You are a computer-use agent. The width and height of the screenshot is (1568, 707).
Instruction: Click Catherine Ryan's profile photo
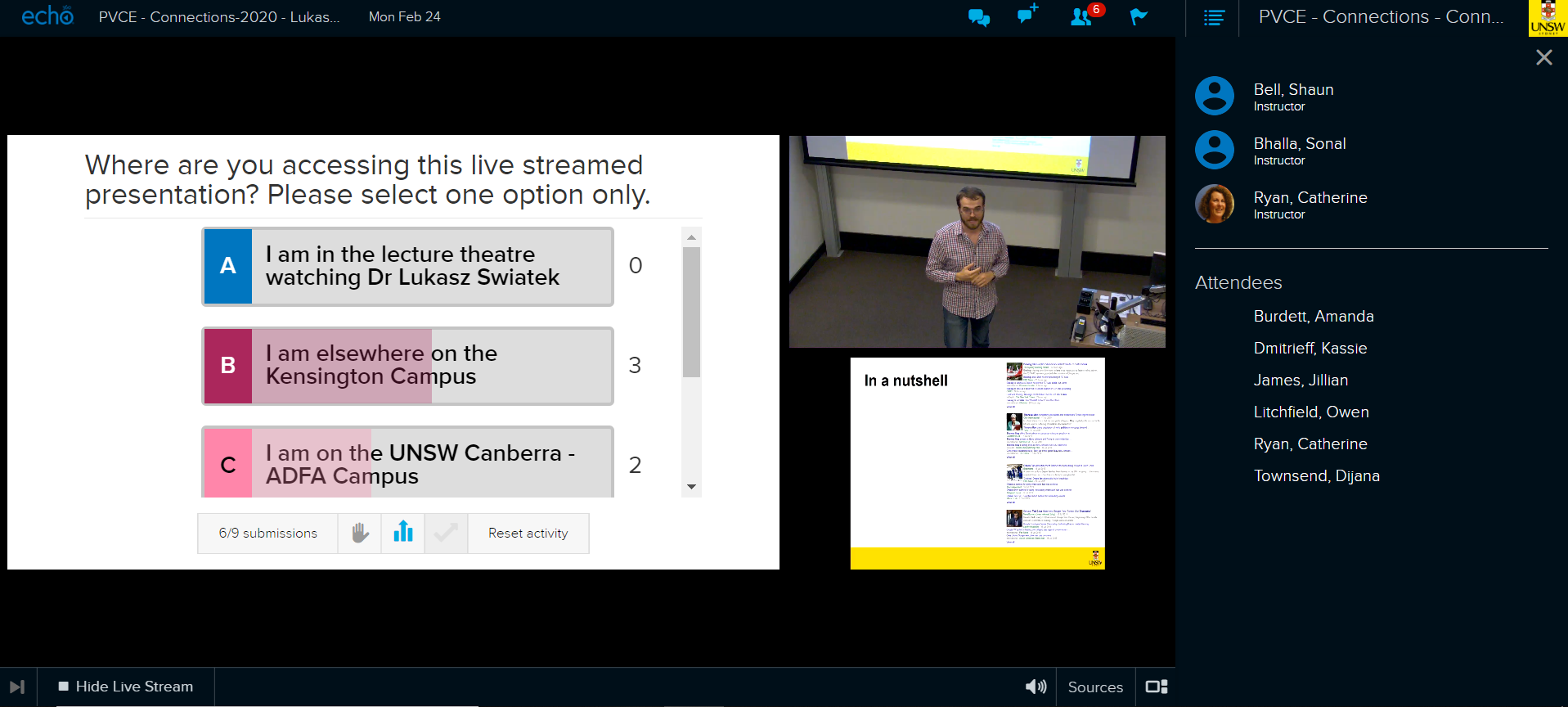click(1215, 204)
